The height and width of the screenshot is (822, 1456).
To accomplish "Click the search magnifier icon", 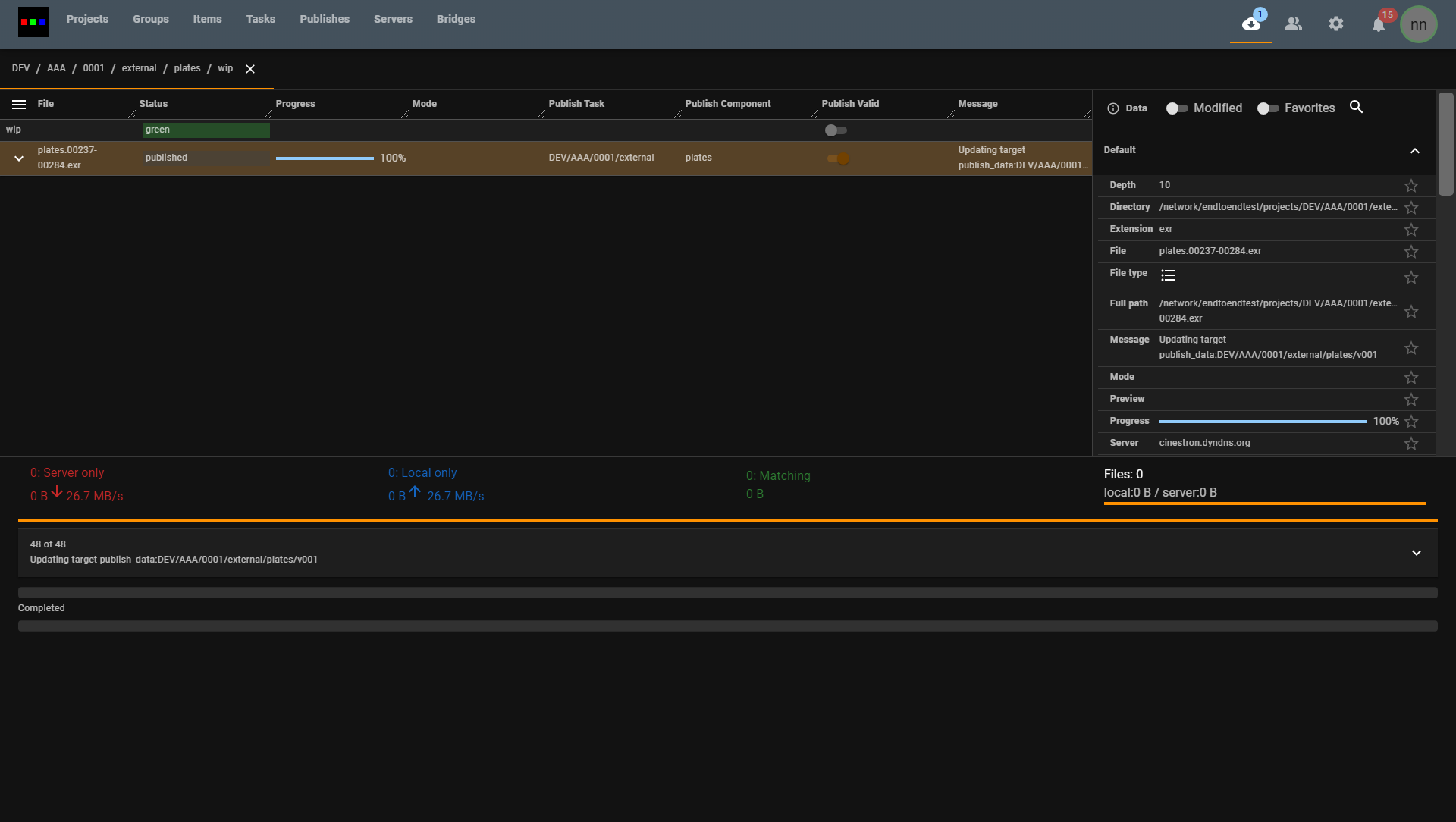I will [x=1357, y=108].
